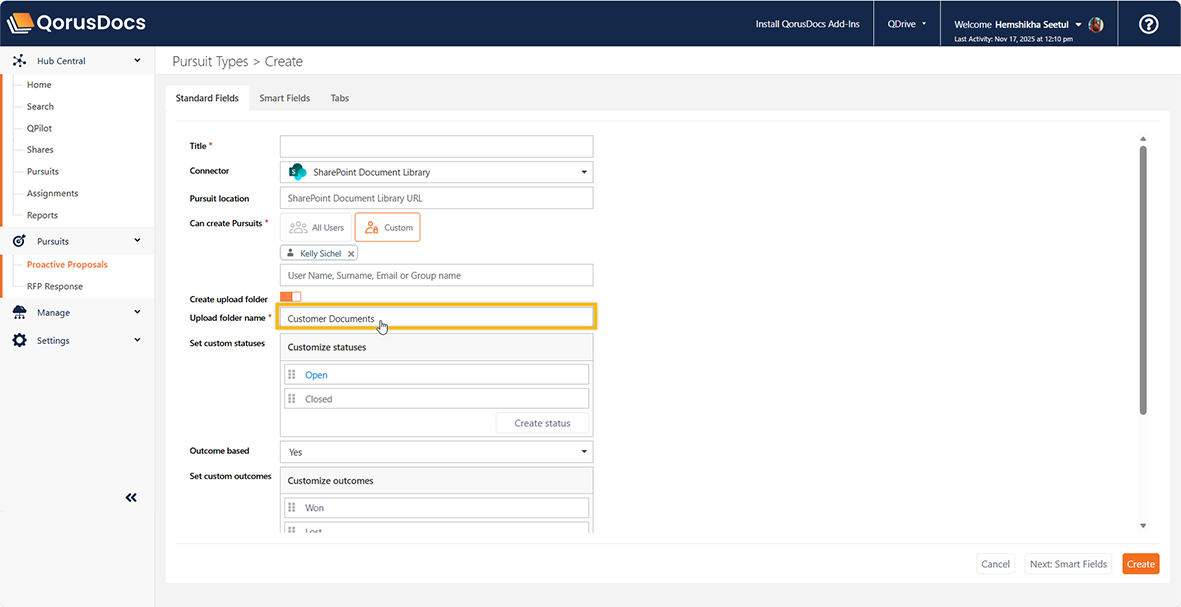Image resolution: width=1181 pixels, height=607 pixels.
Task: Switch to the Smart Fields tab
Action: (x=284, y=98)
